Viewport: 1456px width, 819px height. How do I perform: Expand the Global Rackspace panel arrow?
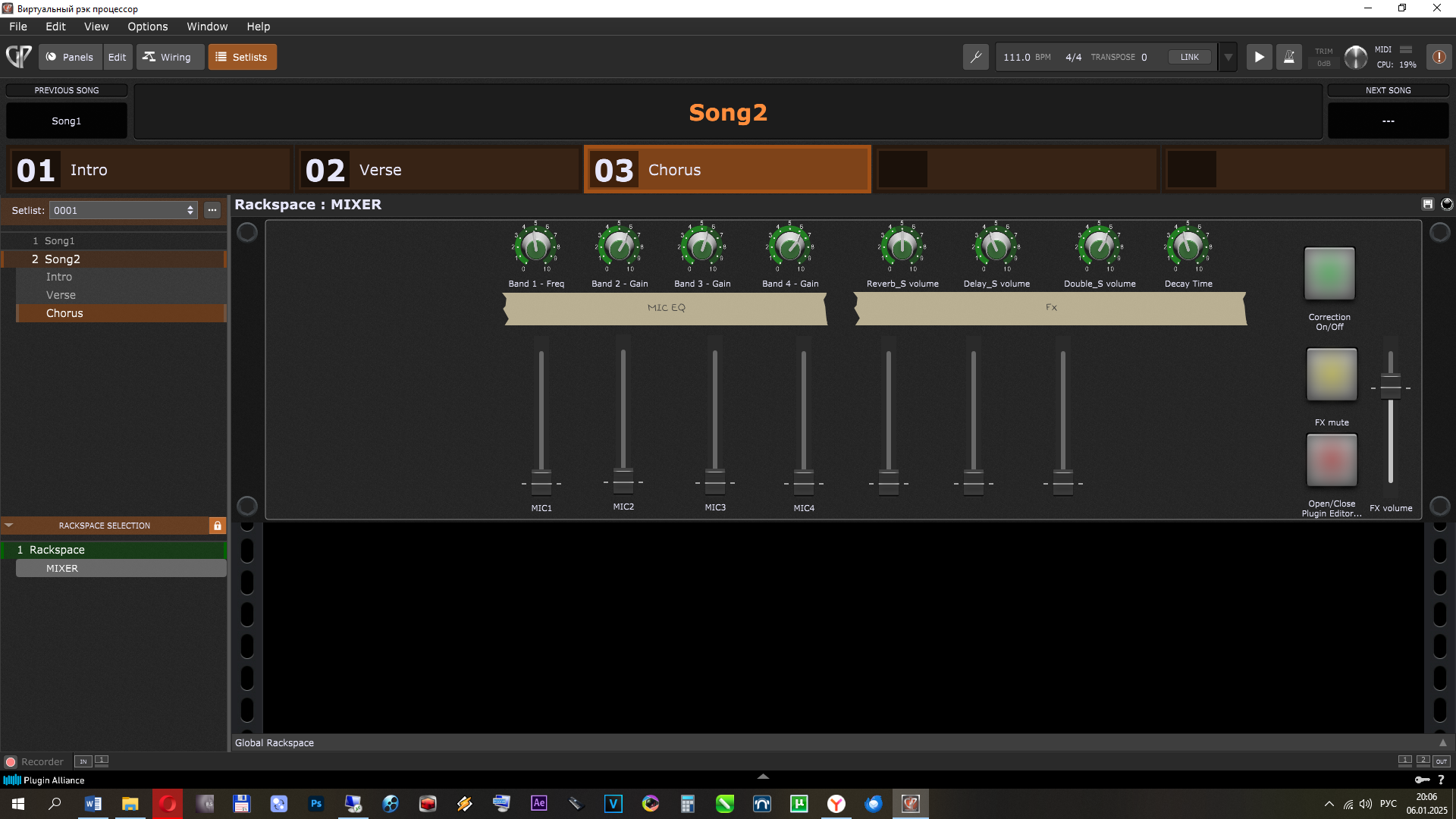click(x=1443, y=743)
